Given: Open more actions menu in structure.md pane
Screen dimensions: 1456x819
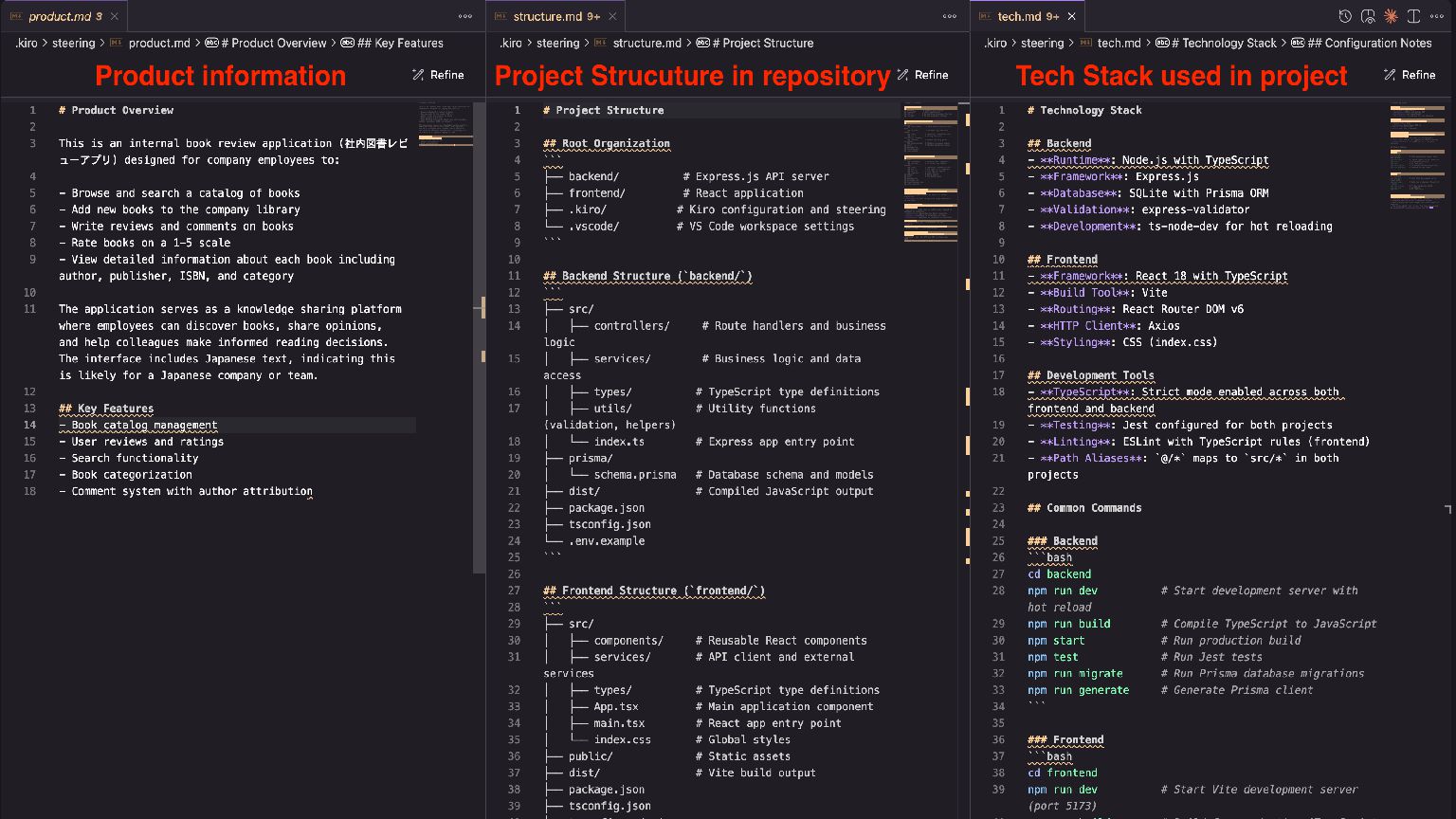Looking at the screenshot, I should pos(950,16).
